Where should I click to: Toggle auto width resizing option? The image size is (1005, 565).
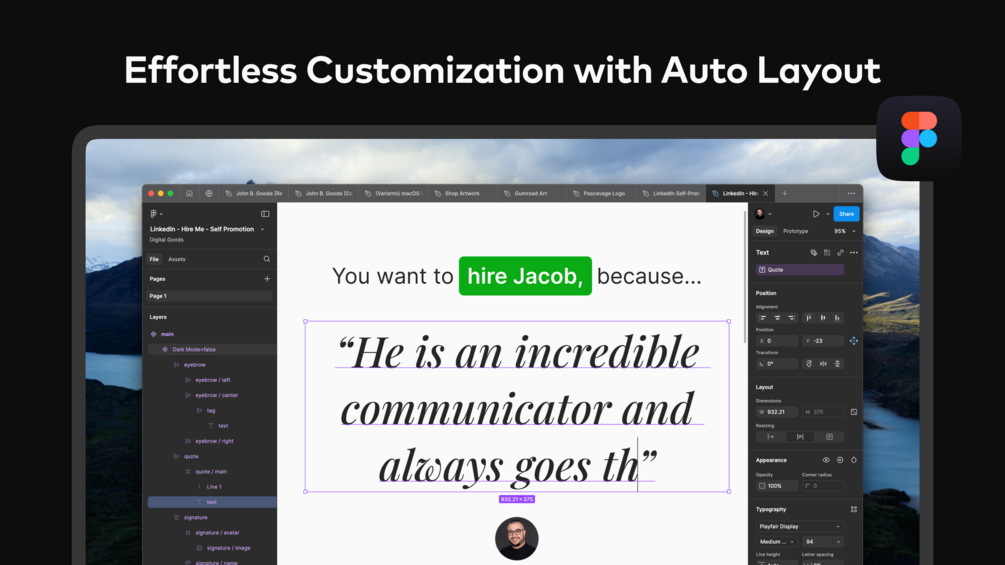(x=771, y=437)
